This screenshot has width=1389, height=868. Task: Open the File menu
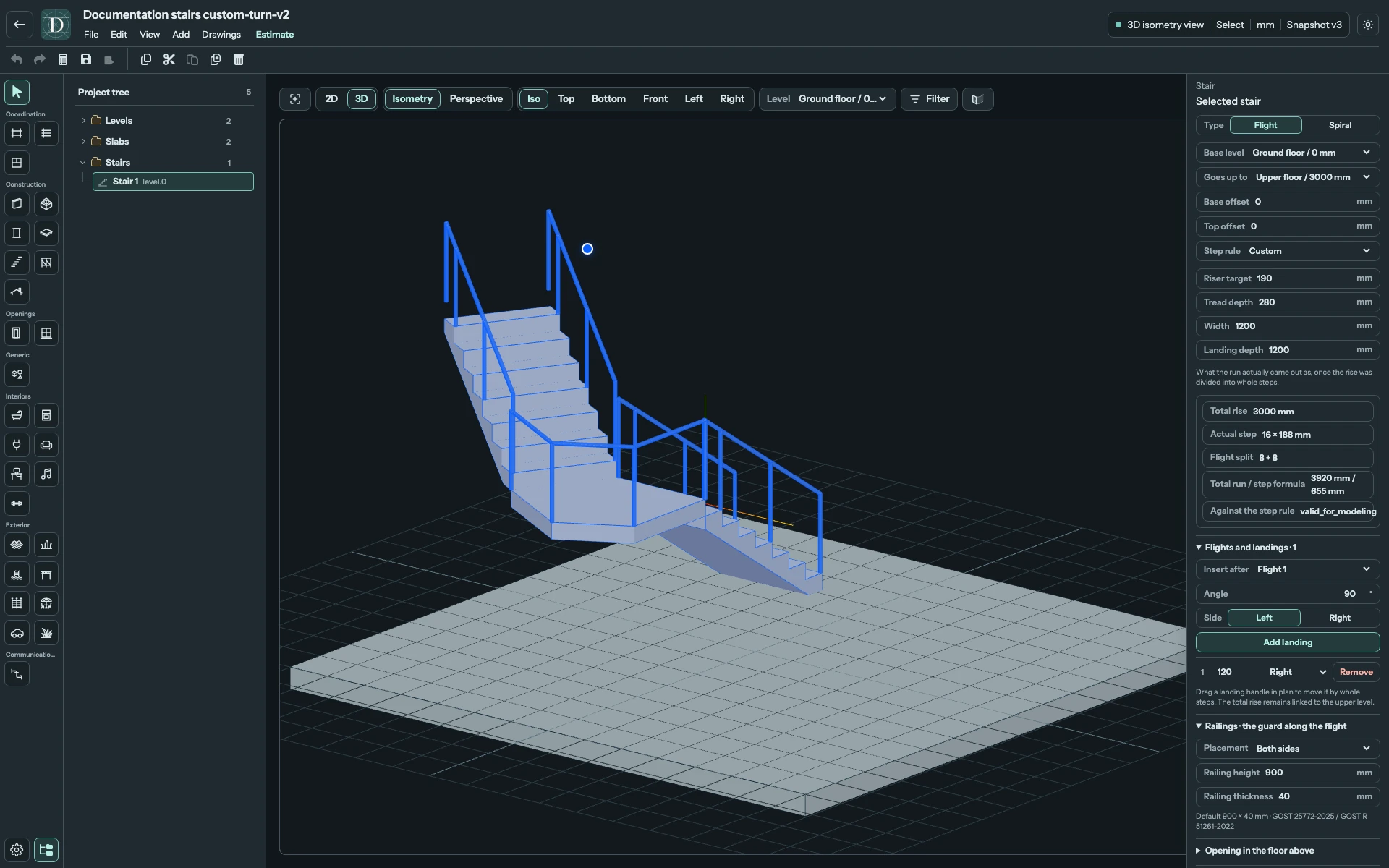(91, 35)
